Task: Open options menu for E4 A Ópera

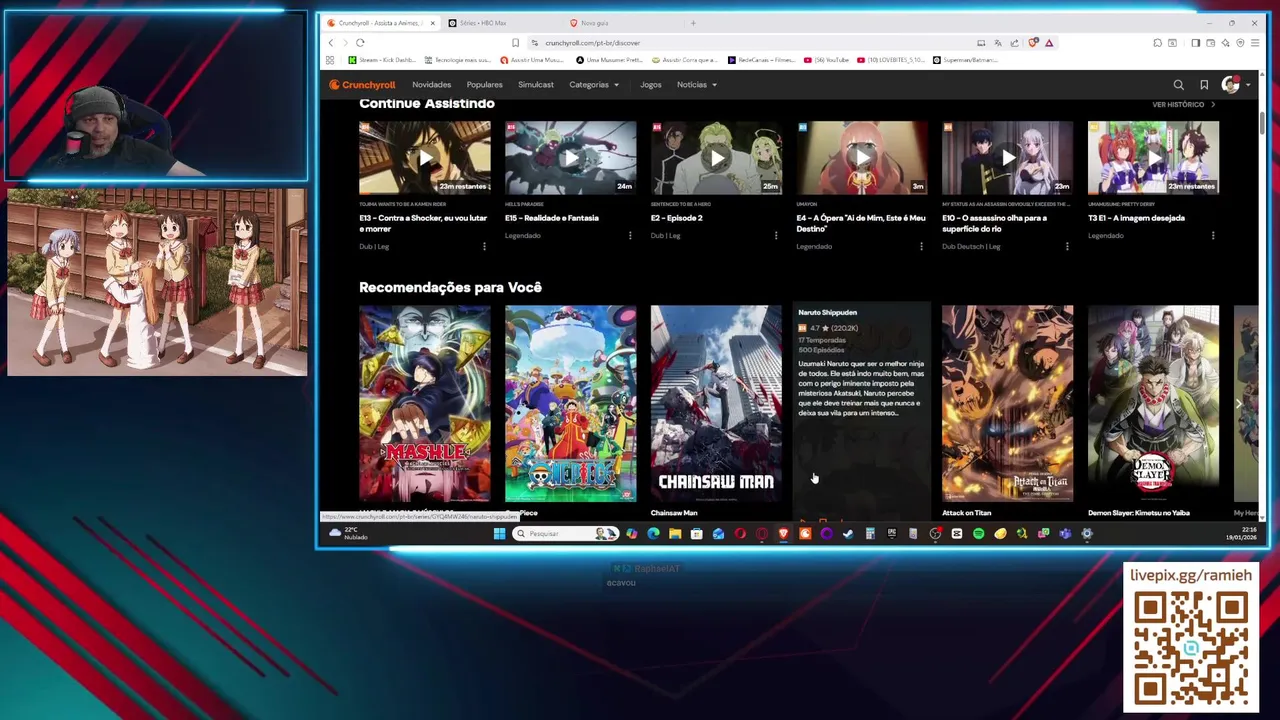Action: pyautogui.click(x=921, y=246)
